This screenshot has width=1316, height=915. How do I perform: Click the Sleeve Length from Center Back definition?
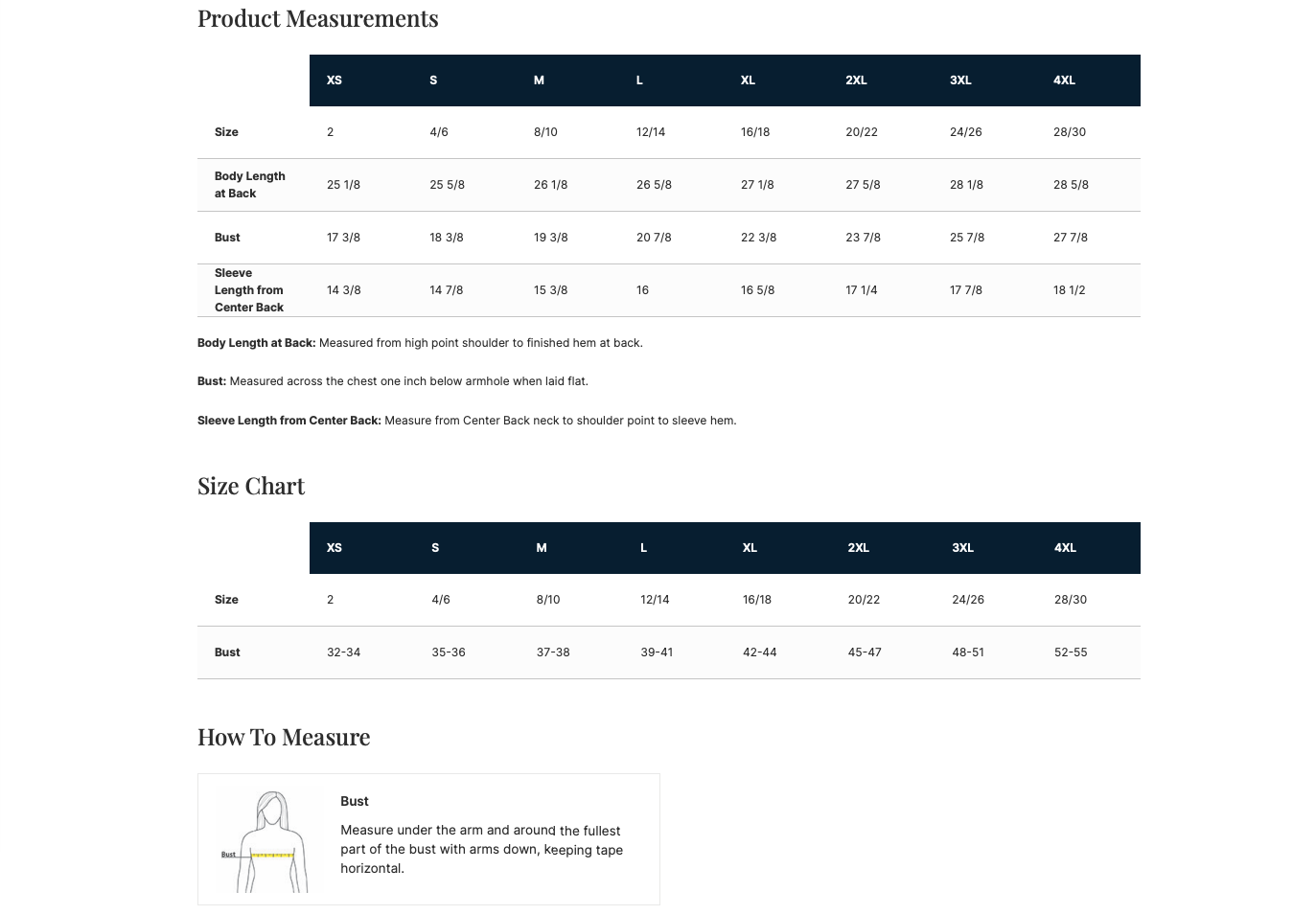[467, 421]
